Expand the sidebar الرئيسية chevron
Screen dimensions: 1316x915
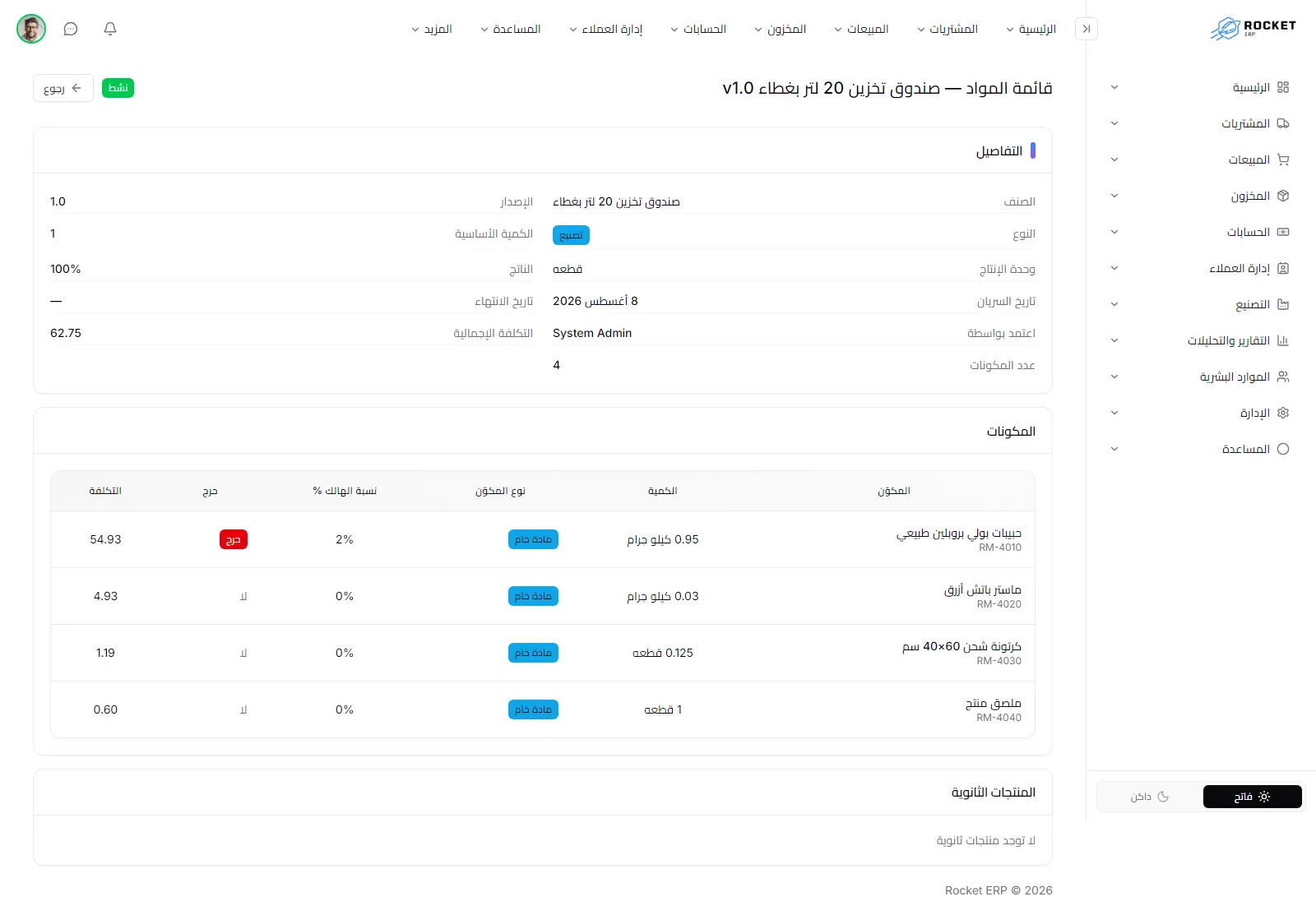click(x=1114, y=87)
